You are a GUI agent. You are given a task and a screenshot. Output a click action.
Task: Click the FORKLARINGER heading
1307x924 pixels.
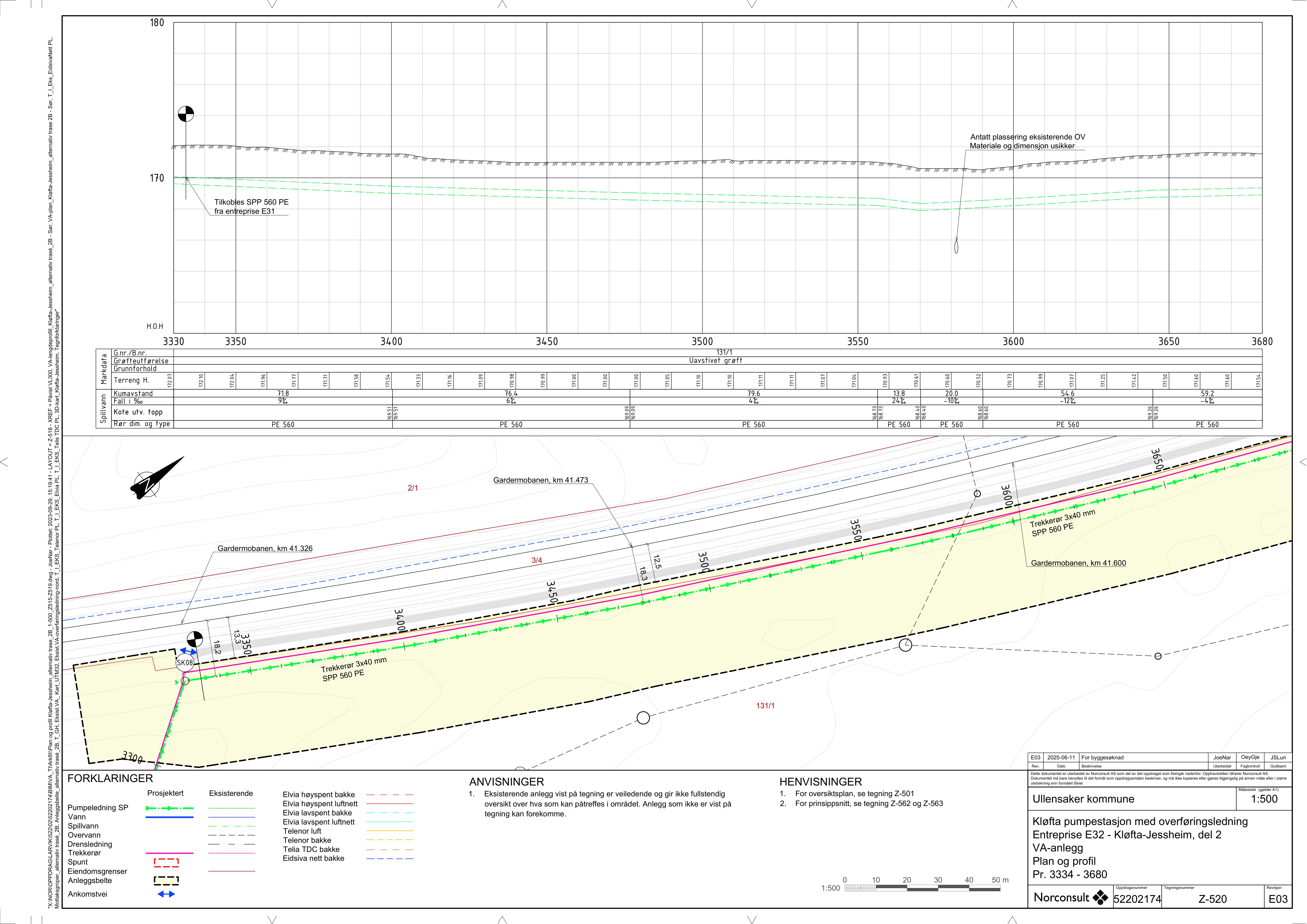pos(110,778)
